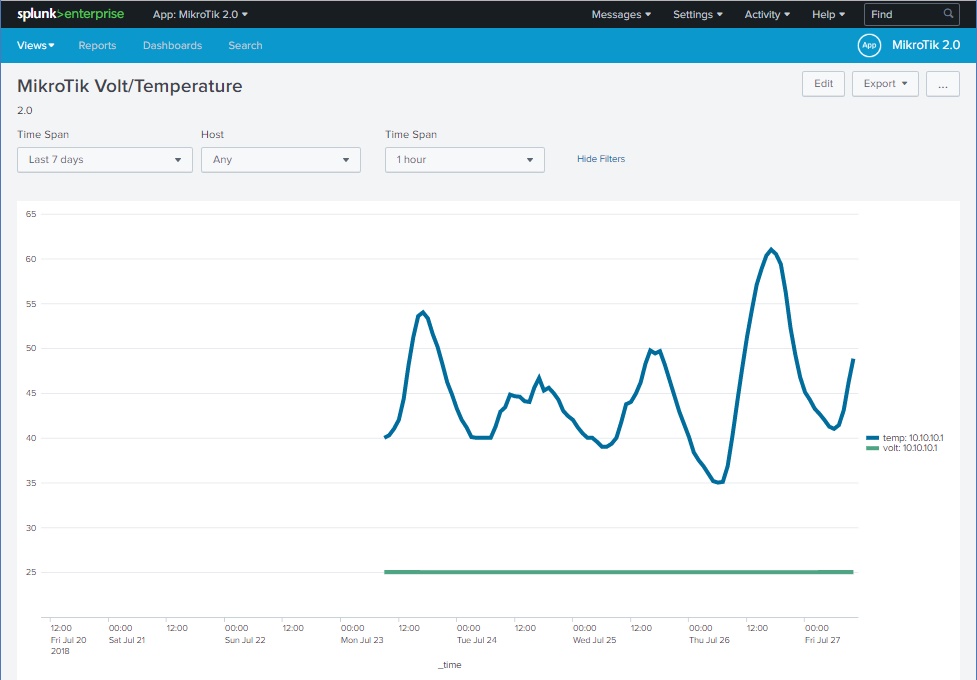977x680 pixels.
Task: Expand the Host dropdown set to Any
Action: [280, 160]
